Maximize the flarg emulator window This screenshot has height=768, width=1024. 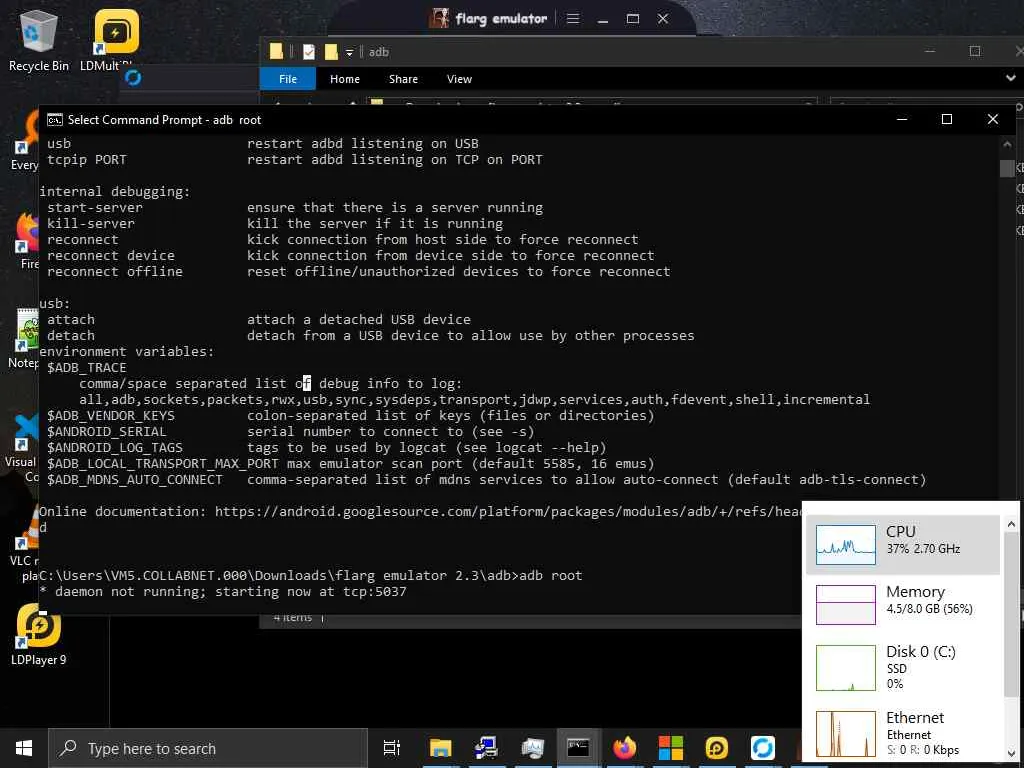[633, 19]
